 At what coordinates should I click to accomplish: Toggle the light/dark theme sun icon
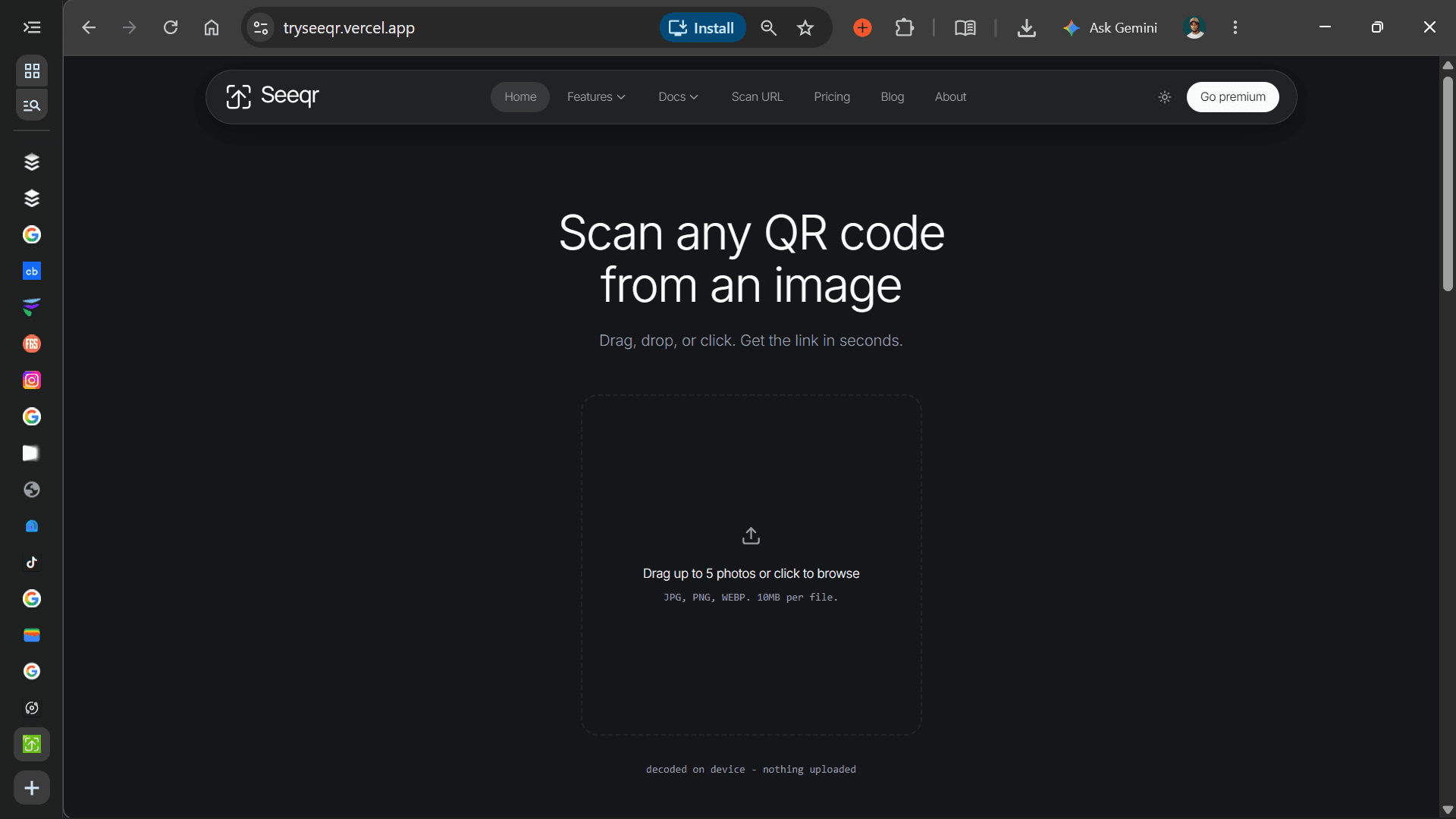tap(1165, 97)
